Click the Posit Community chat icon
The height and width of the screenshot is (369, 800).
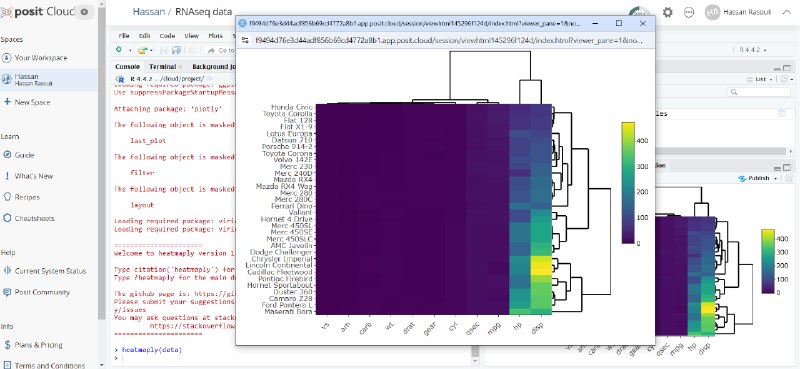tap(7, 292)
